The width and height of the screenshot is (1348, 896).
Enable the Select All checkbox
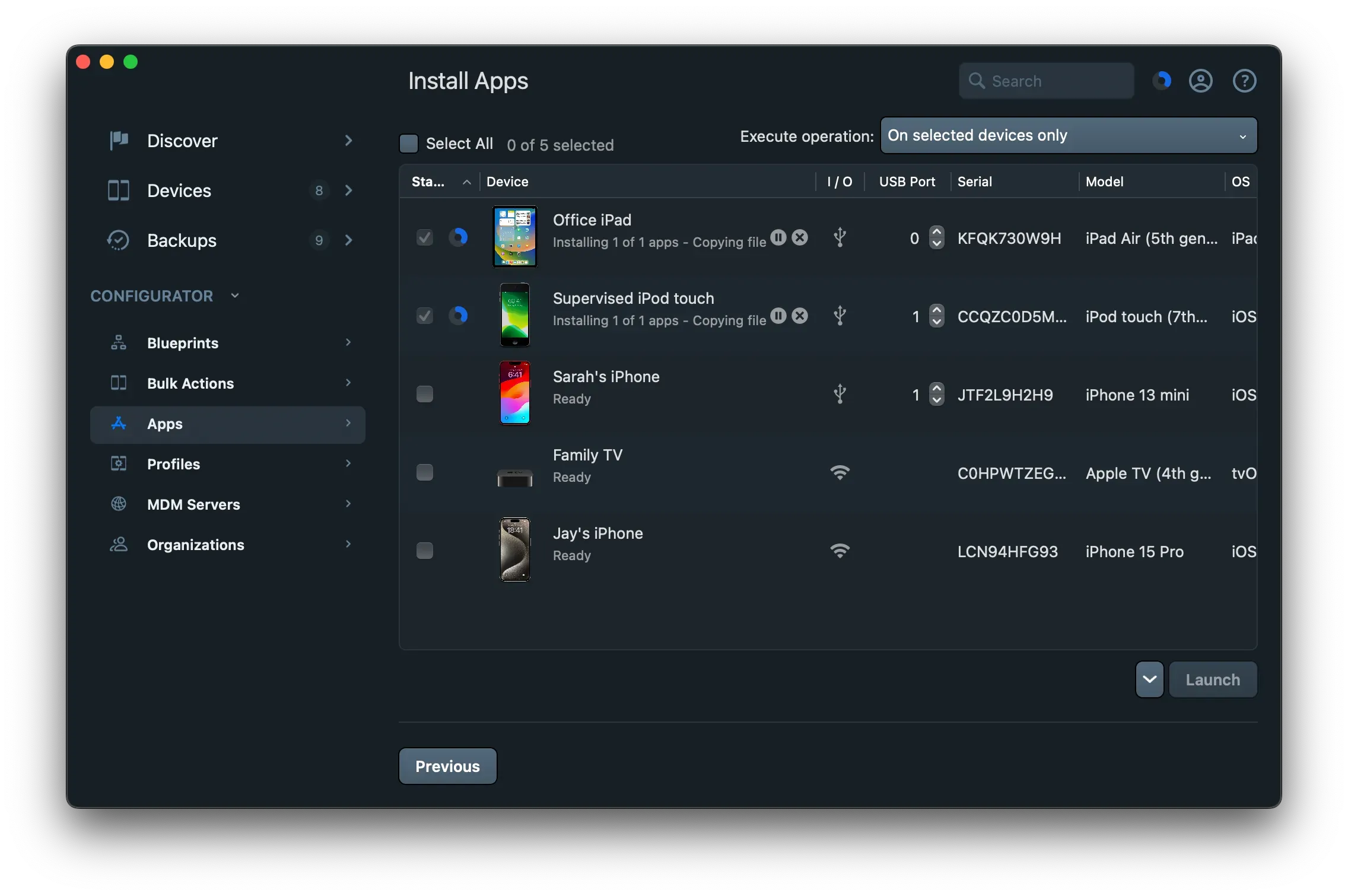coord(409,143)
